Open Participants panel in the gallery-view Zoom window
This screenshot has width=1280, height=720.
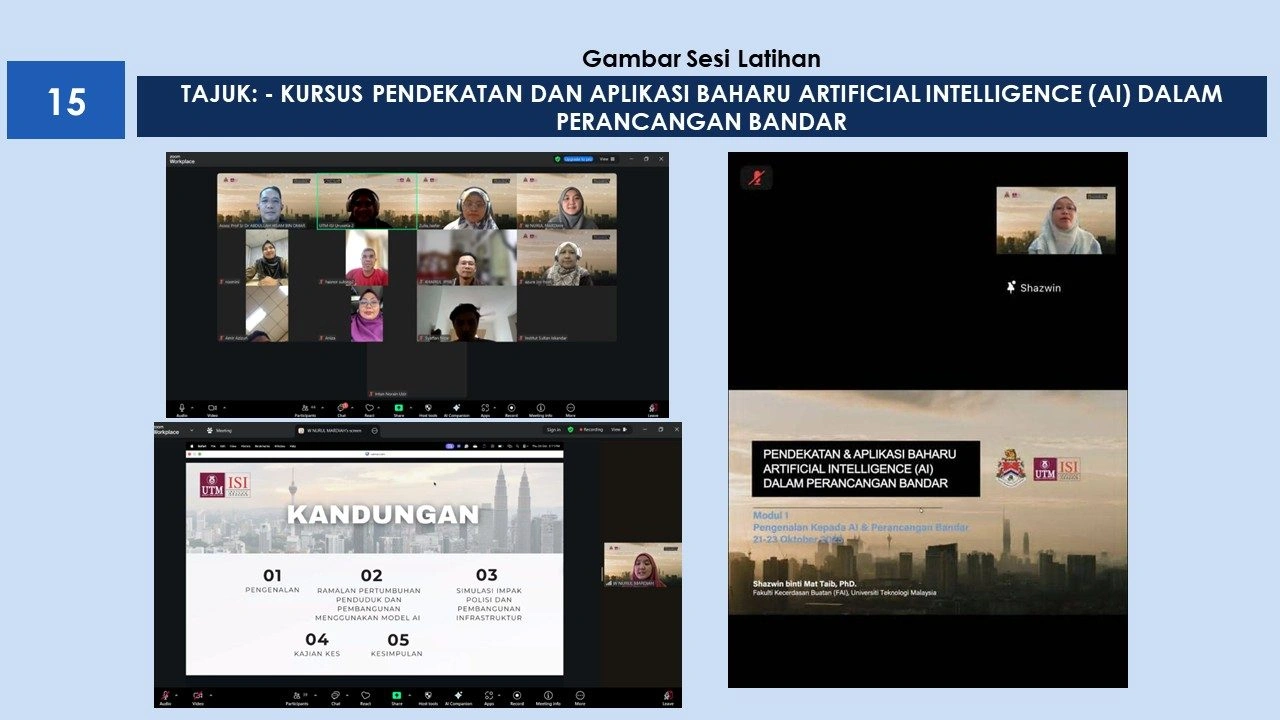[304, 408]
